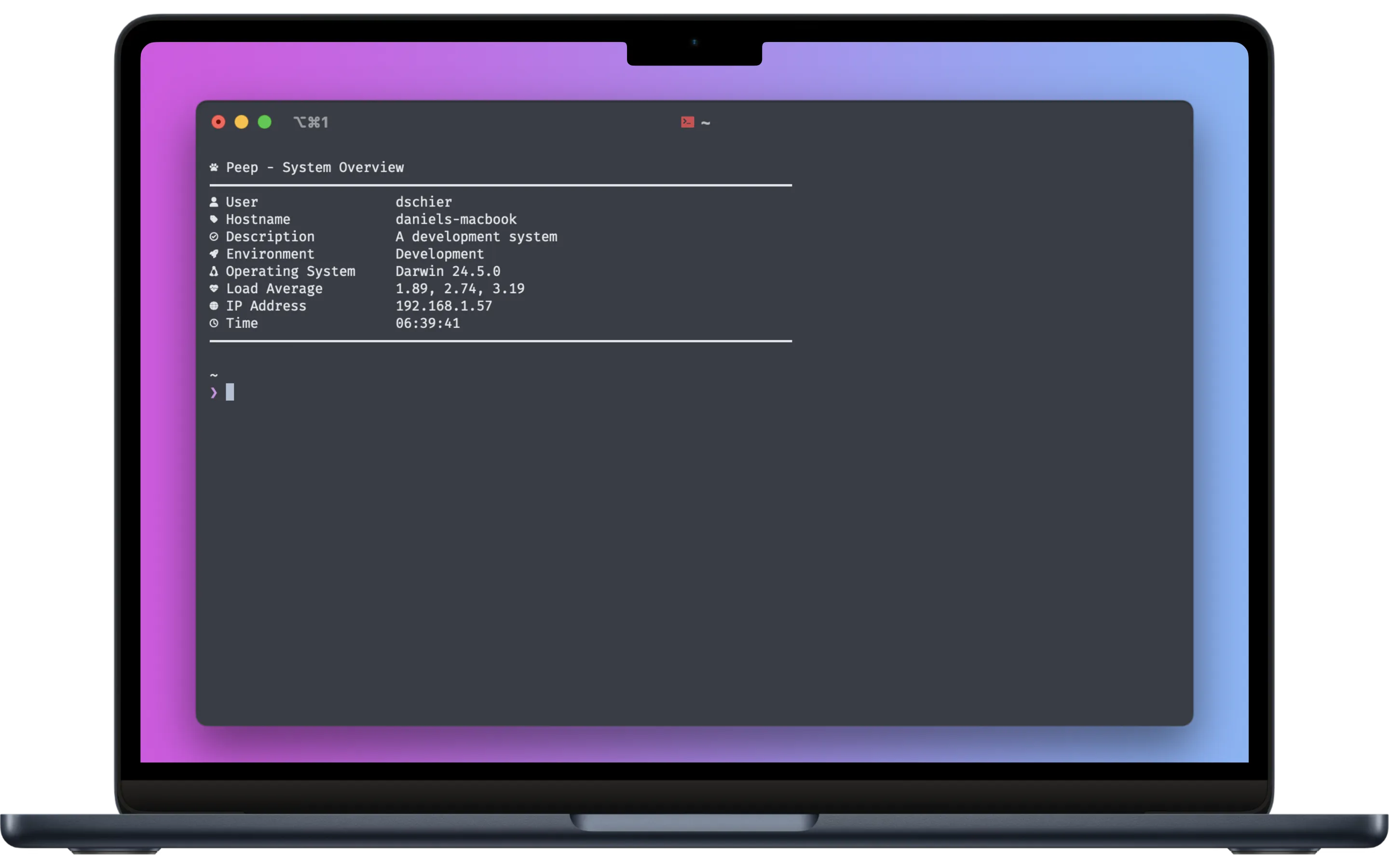The height and width of the screenshot is (868, 1389).
Task: Click the purple prompt chevron
Action: 214,393
